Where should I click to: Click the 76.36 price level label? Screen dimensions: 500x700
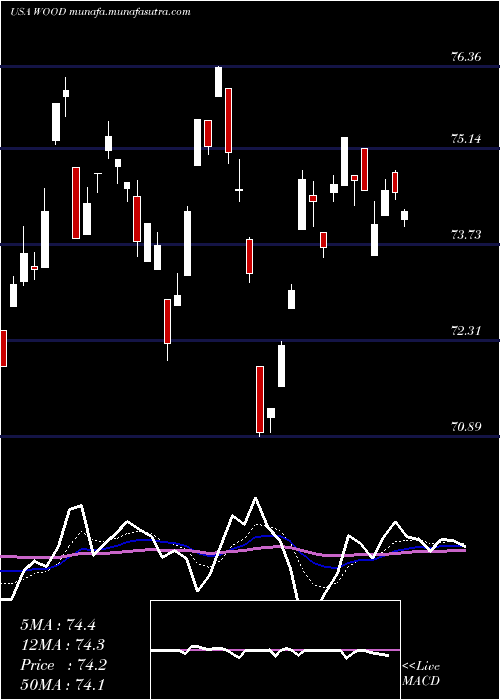click(x=466, y=57)
